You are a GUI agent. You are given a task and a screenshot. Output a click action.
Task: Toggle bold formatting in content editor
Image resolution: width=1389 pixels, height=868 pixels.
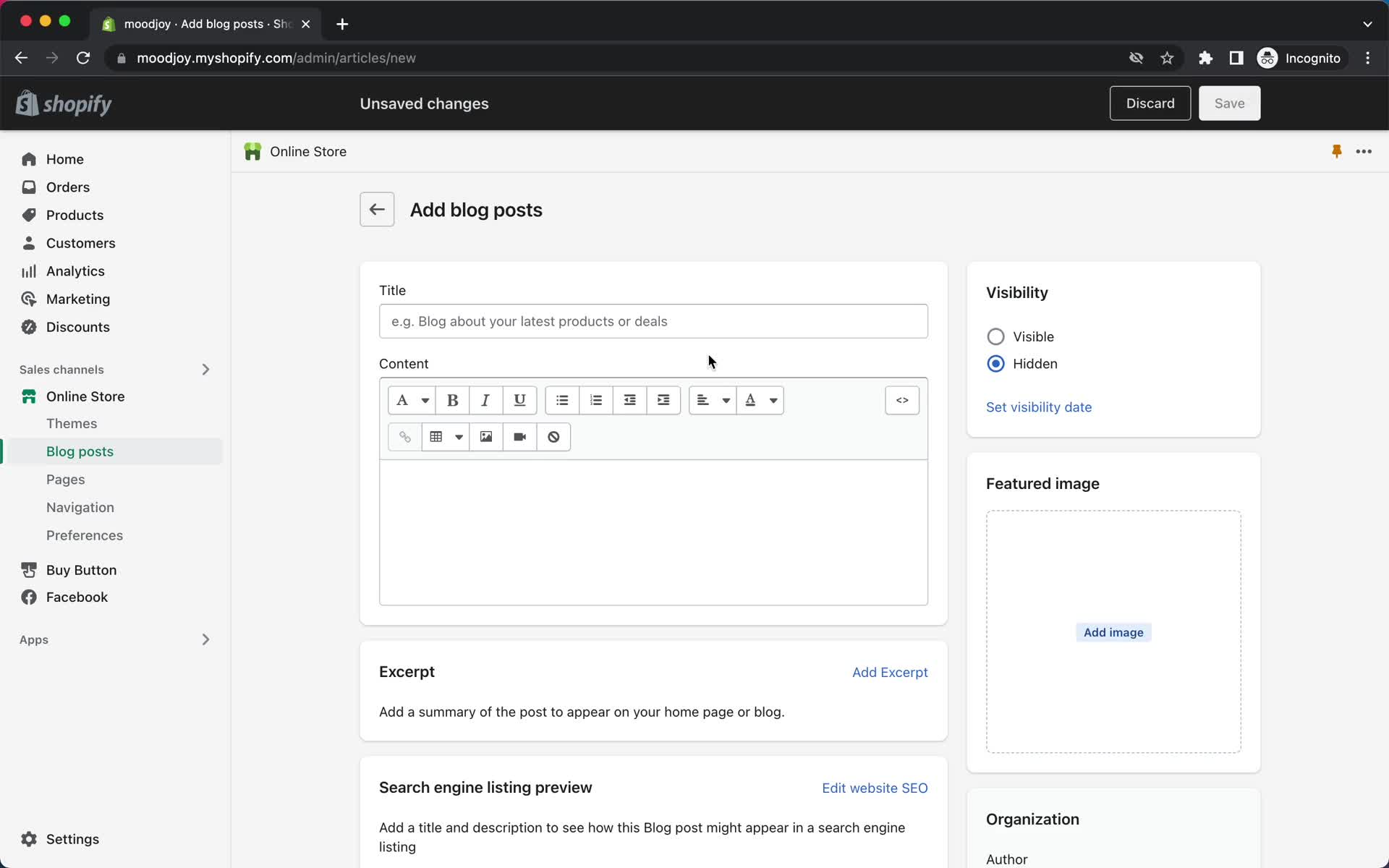click(453, 400)
